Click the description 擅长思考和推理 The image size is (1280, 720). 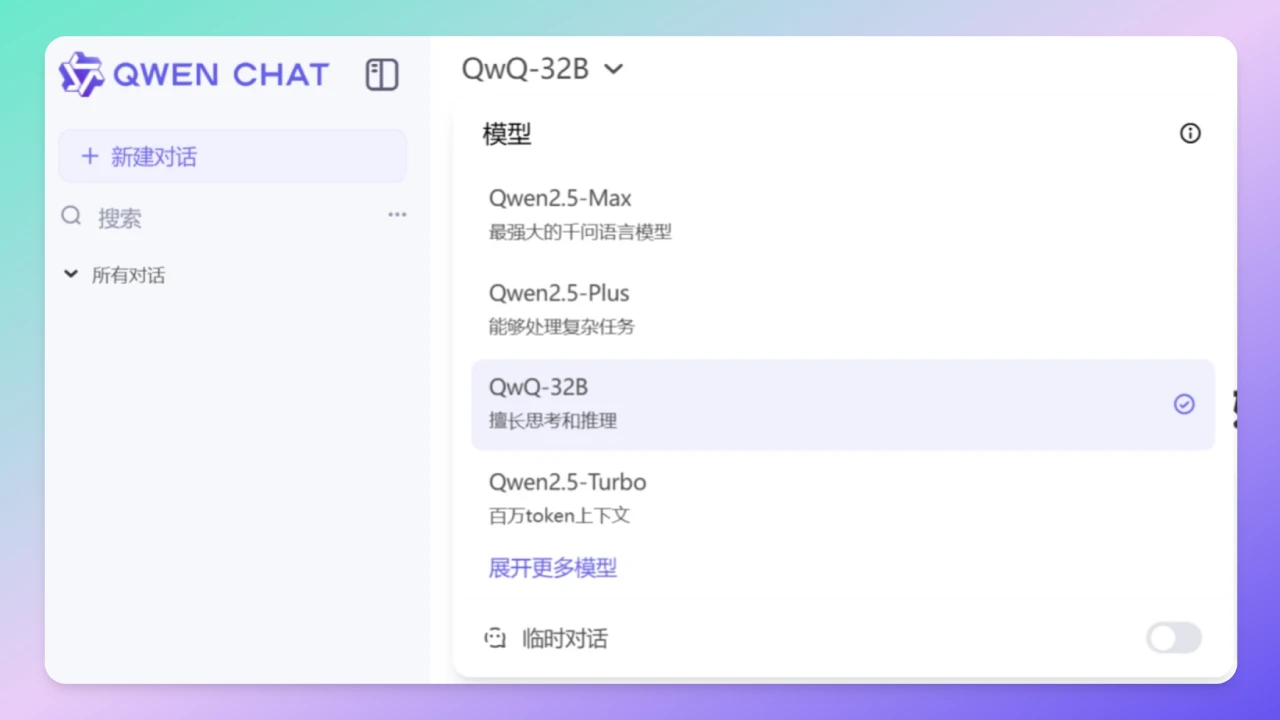click(553, 421)
